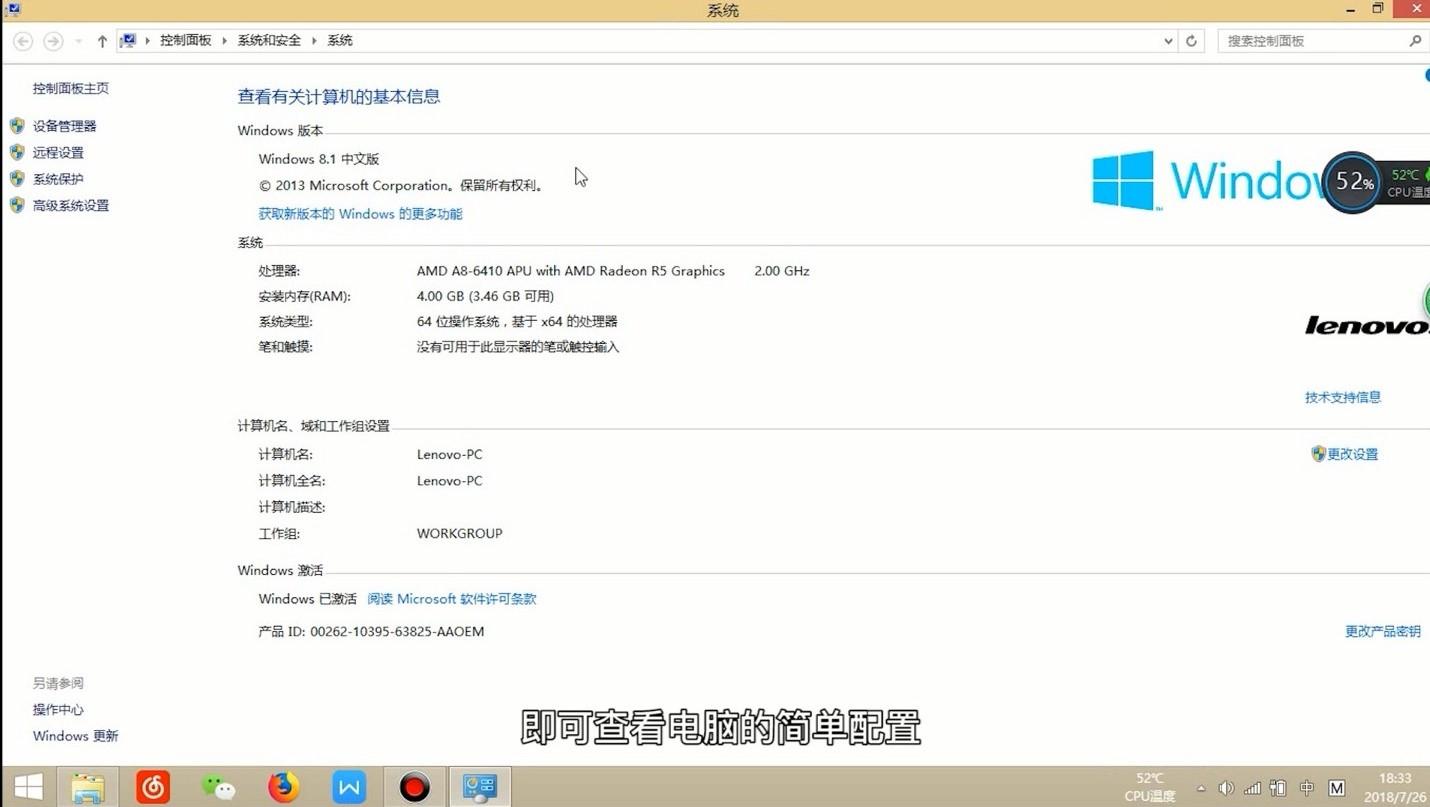Click the product ID 00262-10395-63825-AAOEM
This screenshot has width=1430, height=807.
(397, 632)
